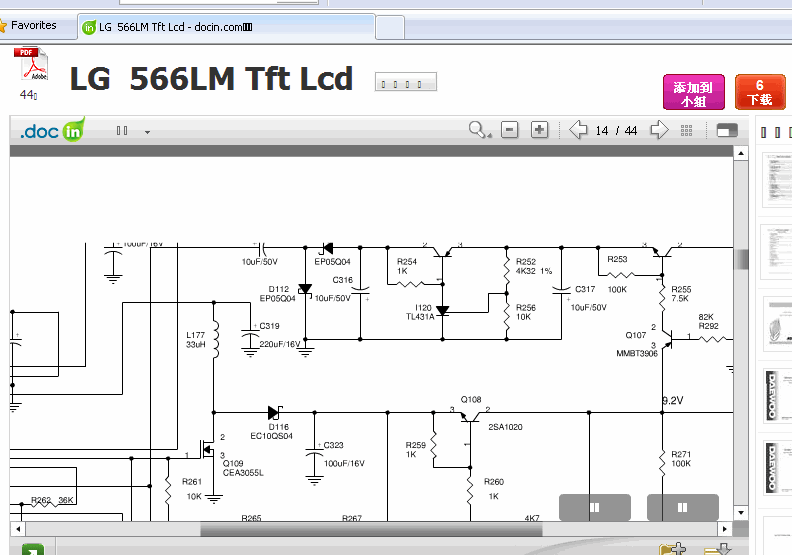Image resolution: width=792 pixels, height=555 pixels.
Task: Click the pink add-to-group button
Action: pyautogui.click(x=694, y=92)
